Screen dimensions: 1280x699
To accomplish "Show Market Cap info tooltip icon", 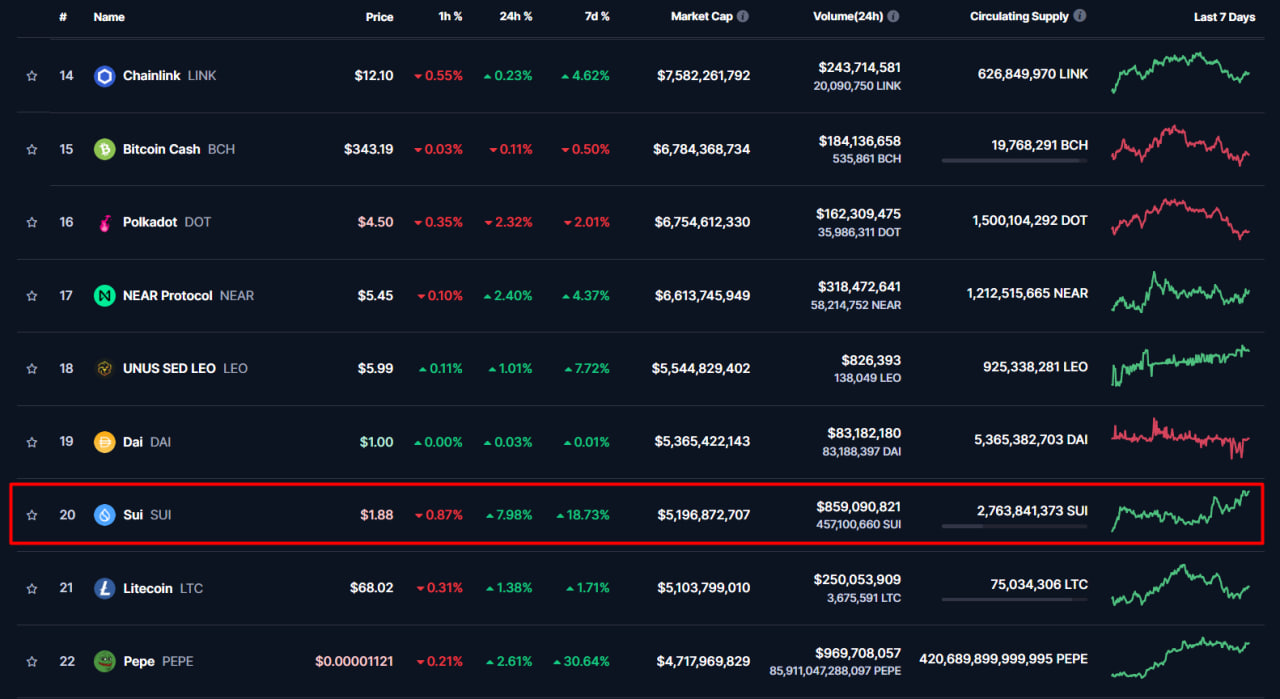I will tap(743, 17).
